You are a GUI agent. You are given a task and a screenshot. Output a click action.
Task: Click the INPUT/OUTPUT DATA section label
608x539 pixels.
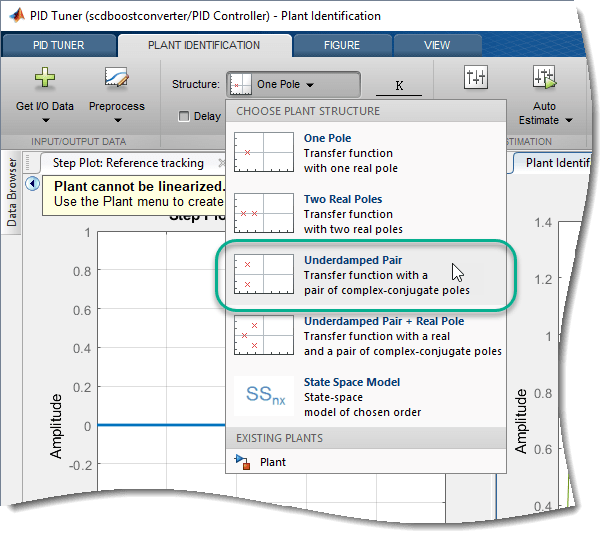[x=79, y=142]
